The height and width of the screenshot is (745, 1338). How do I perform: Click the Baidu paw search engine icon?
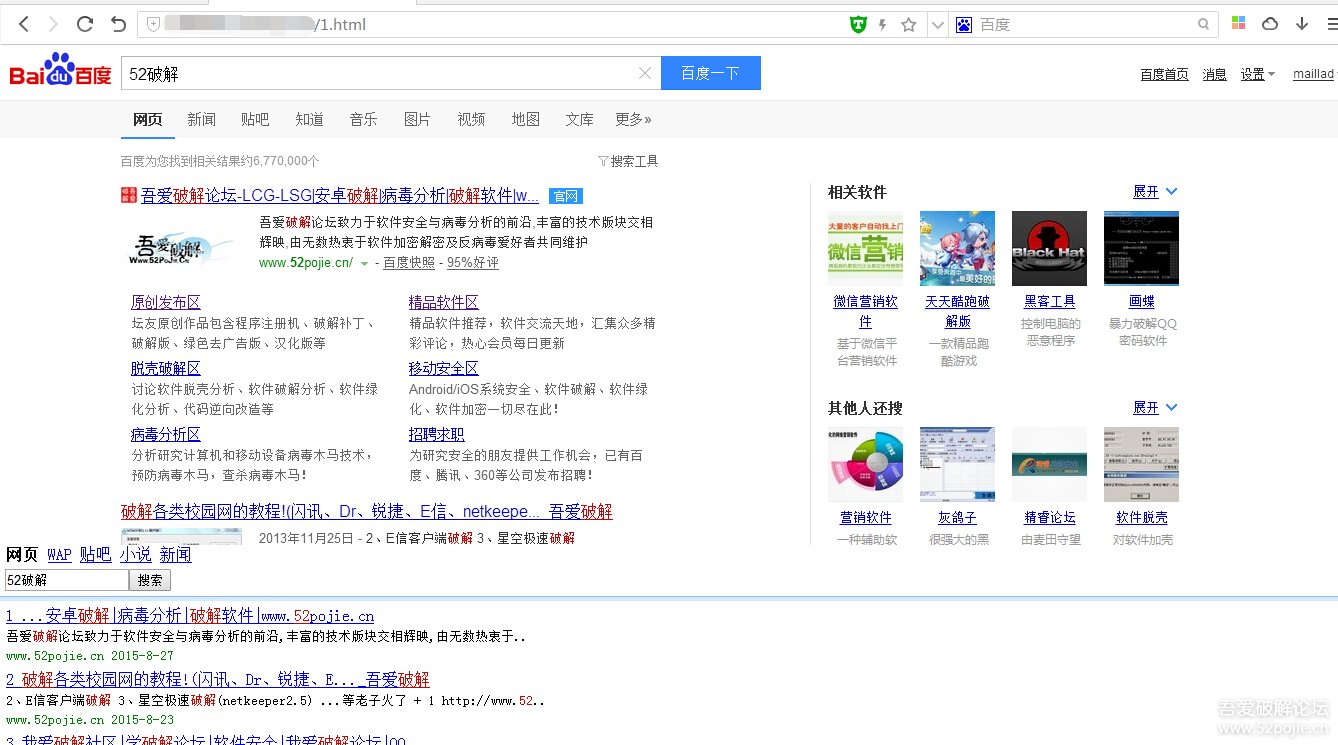964,24
